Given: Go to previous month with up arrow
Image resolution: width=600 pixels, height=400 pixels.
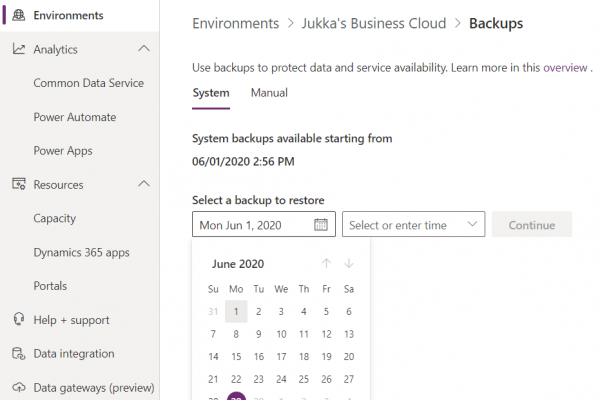Looking at the screenshot, I should [326, 263].
